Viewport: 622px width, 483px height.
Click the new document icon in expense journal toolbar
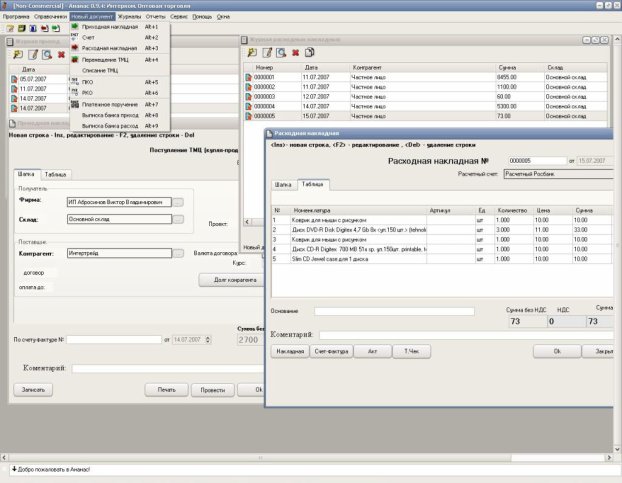tap(252, 53)
